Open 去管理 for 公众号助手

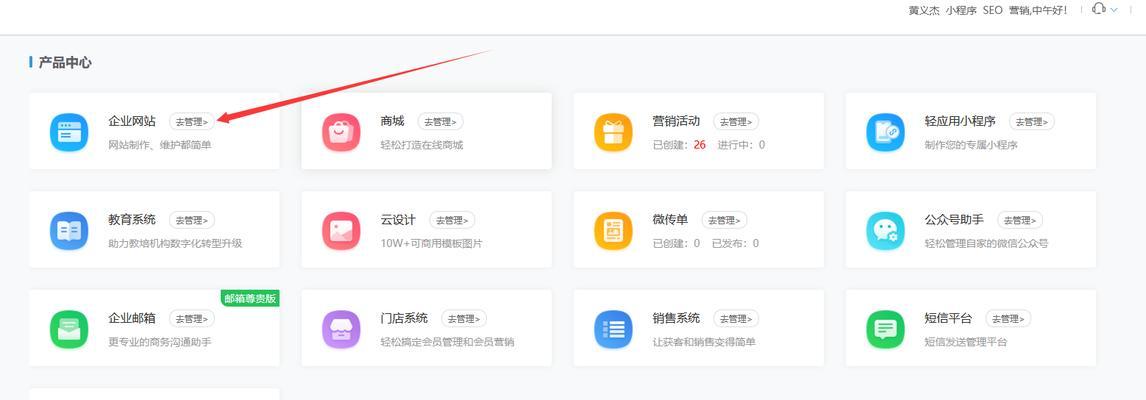coord(1020,219)
